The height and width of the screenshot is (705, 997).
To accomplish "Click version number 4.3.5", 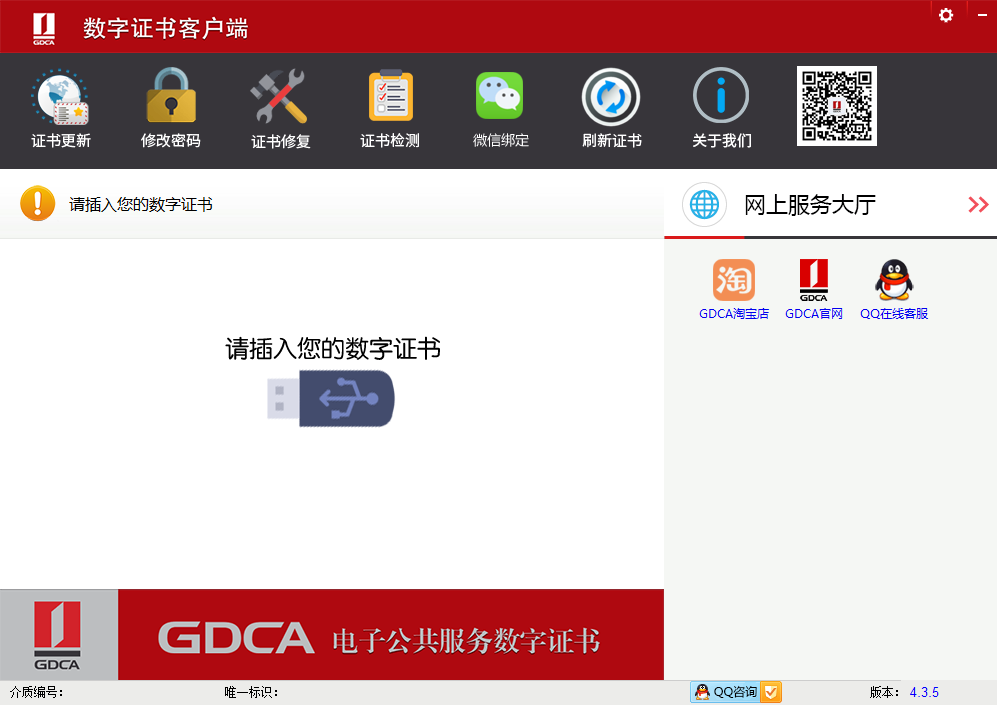I will tap(924, 692).
